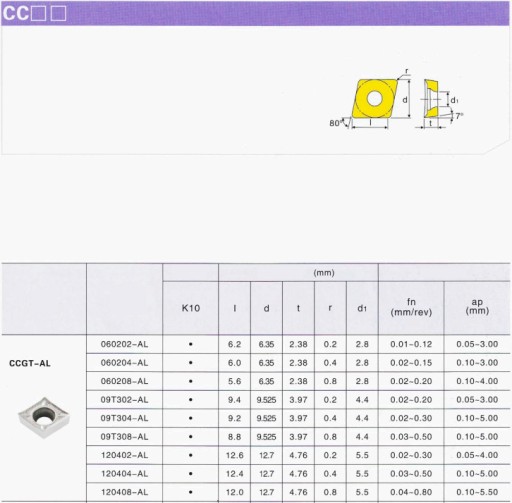Select the 09T302-AL row label
Screen dimensions: 512x503
tap(124, 400)
